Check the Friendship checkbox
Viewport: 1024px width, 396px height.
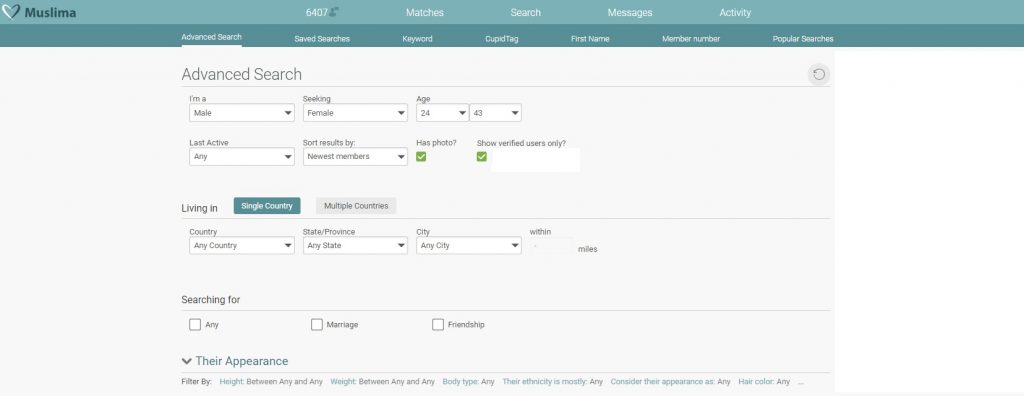pyautogui.click(x=438, y=324)
